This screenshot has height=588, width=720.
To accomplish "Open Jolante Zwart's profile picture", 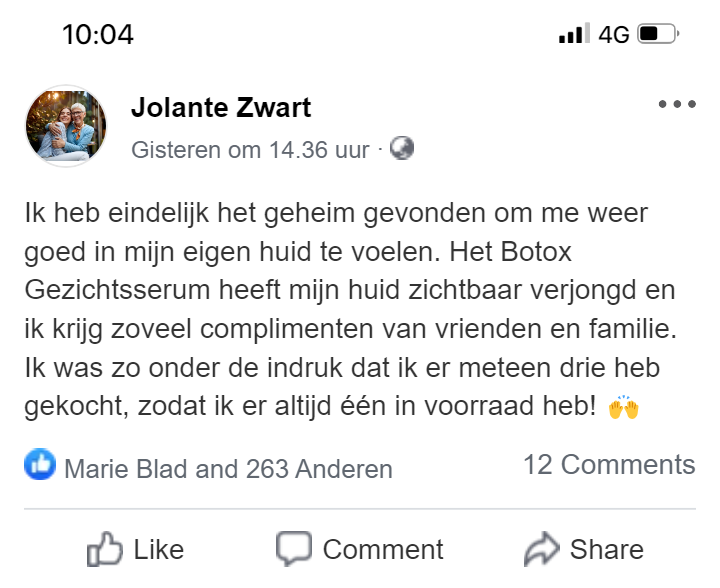I will point(66,126).
